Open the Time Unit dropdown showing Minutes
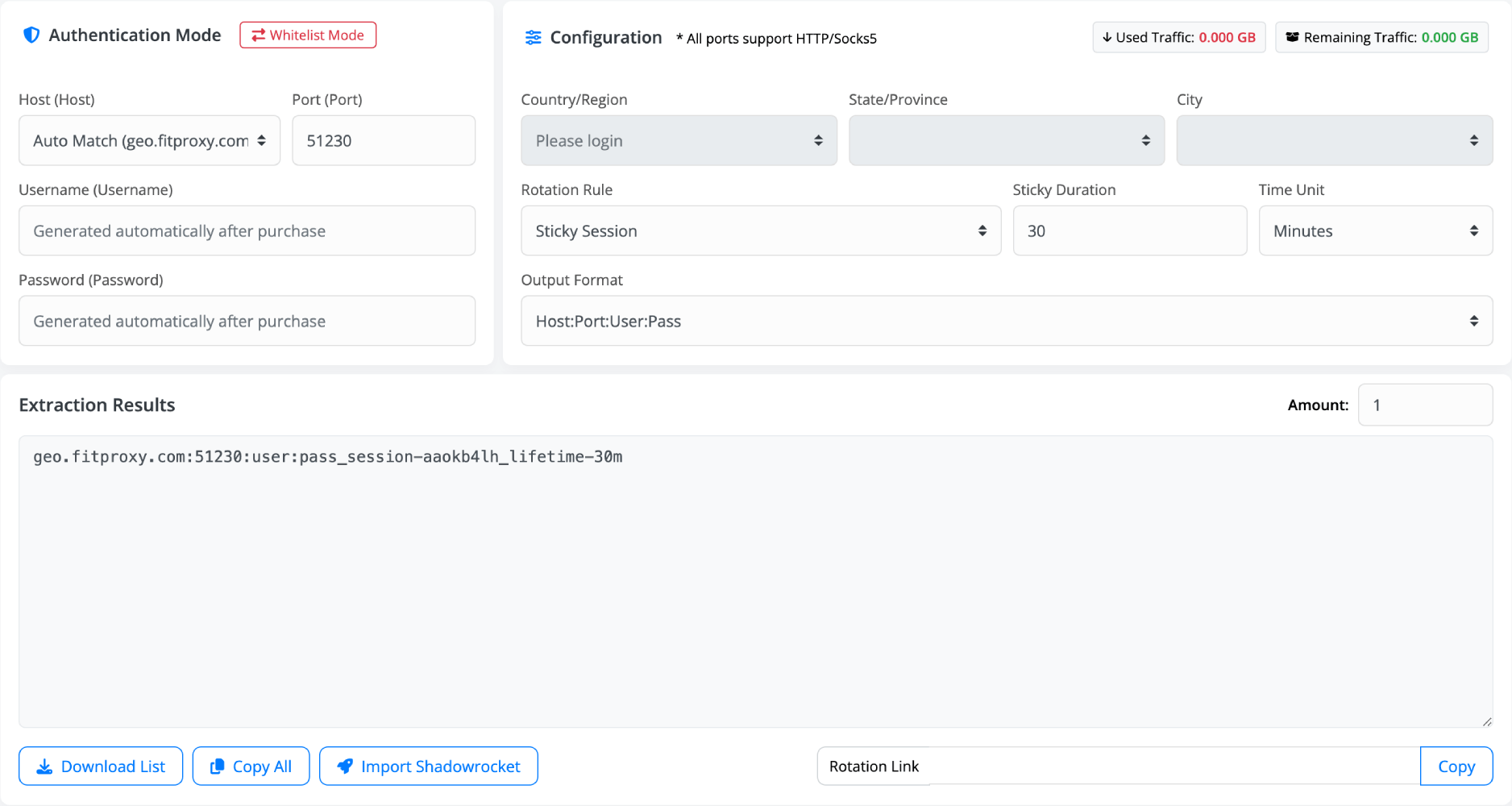 pos(1375,231)
